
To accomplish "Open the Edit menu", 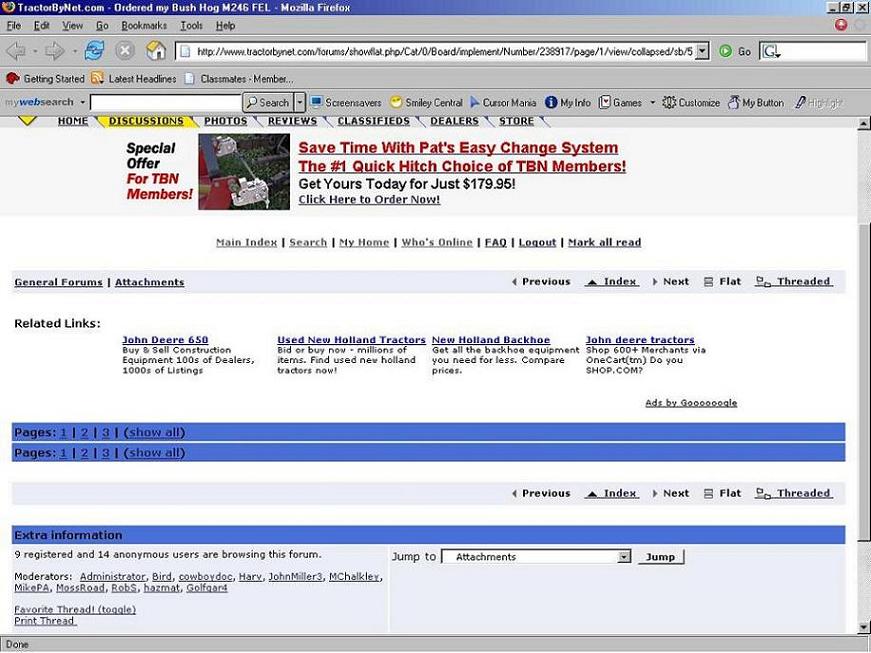I will pyautogui.click(x=41, y=26).
